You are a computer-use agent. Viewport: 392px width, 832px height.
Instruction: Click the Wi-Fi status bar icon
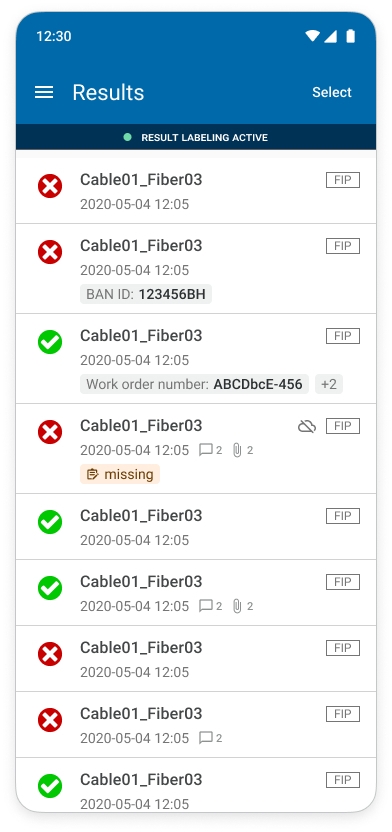tap(312, 36)
